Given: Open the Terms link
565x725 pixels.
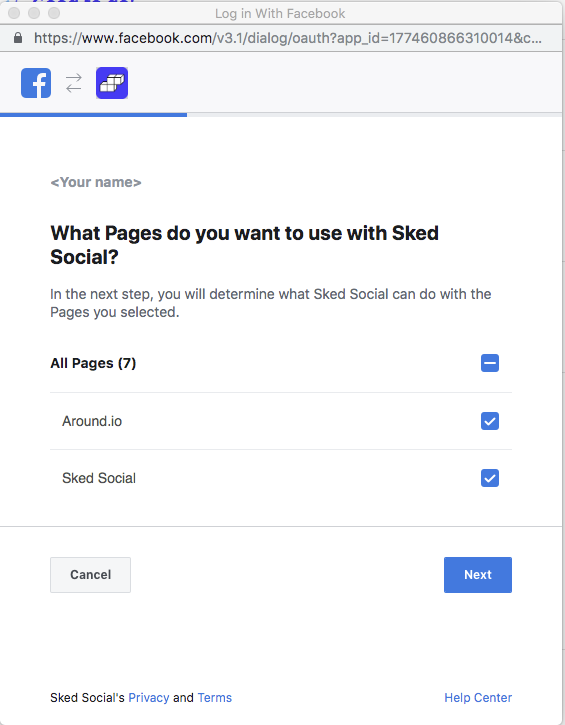Looking at the screenshot, I should 215,698.
